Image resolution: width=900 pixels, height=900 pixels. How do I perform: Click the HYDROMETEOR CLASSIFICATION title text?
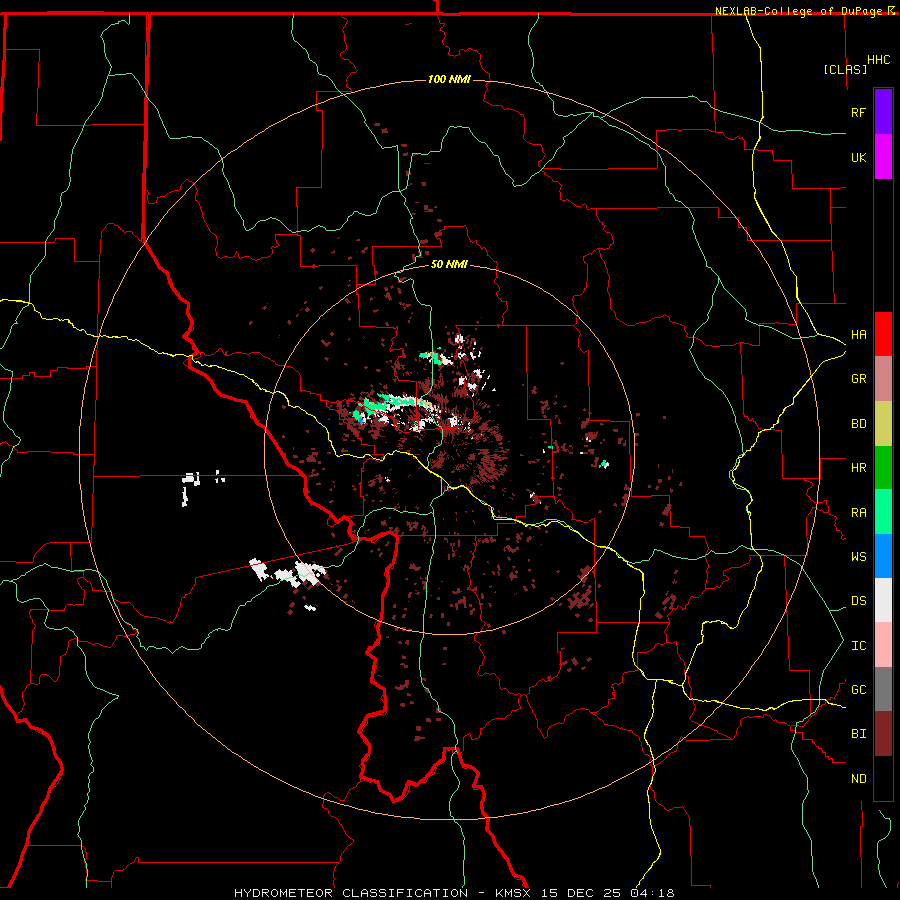pyautogui.click(x=351, y=893)
